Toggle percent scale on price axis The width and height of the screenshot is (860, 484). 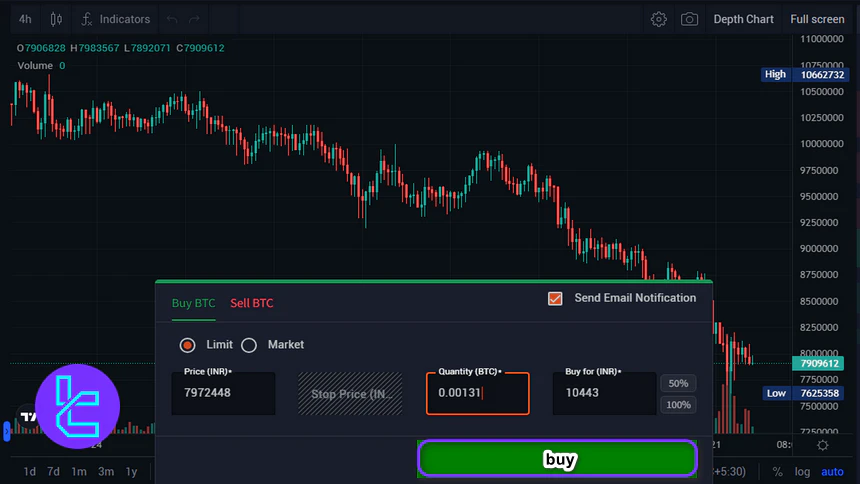(777, 472)
